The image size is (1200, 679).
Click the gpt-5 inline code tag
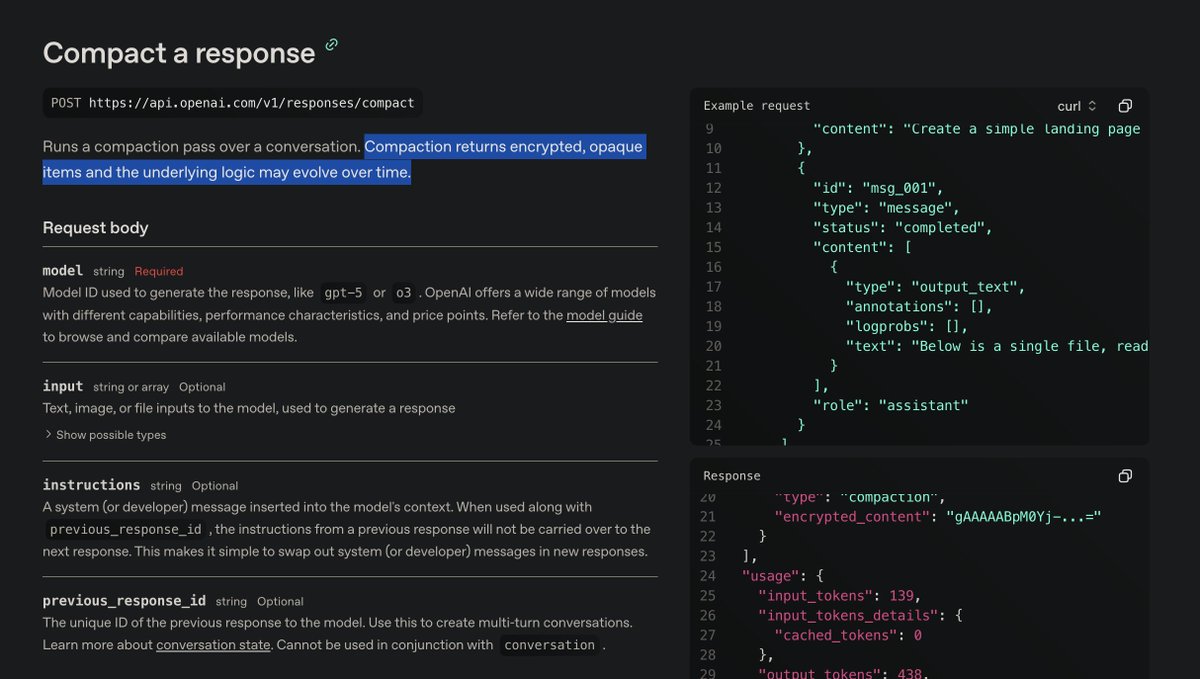pos(343,293)
